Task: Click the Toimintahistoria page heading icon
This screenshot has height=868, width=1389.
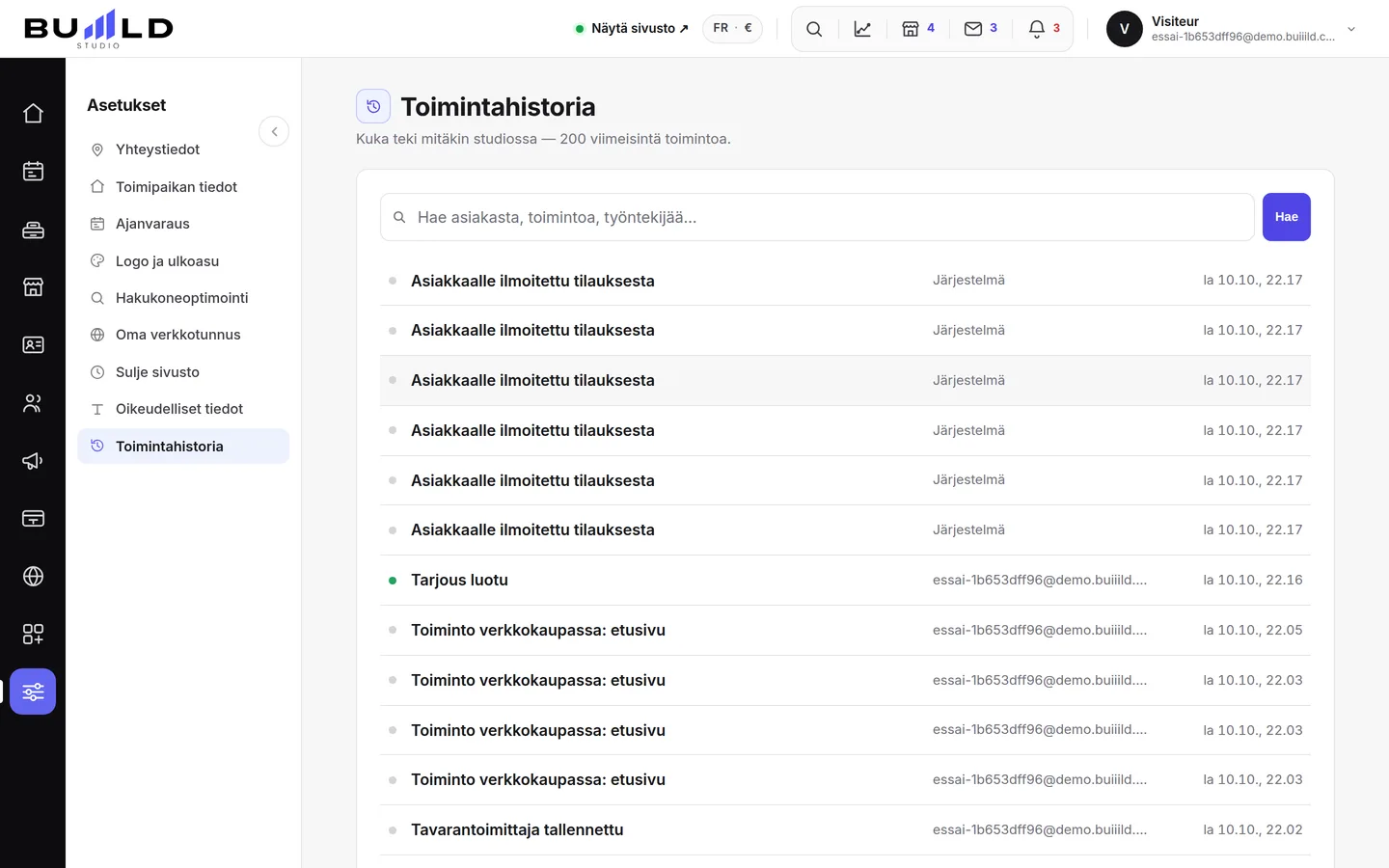Action: click(x=373, y=106)
